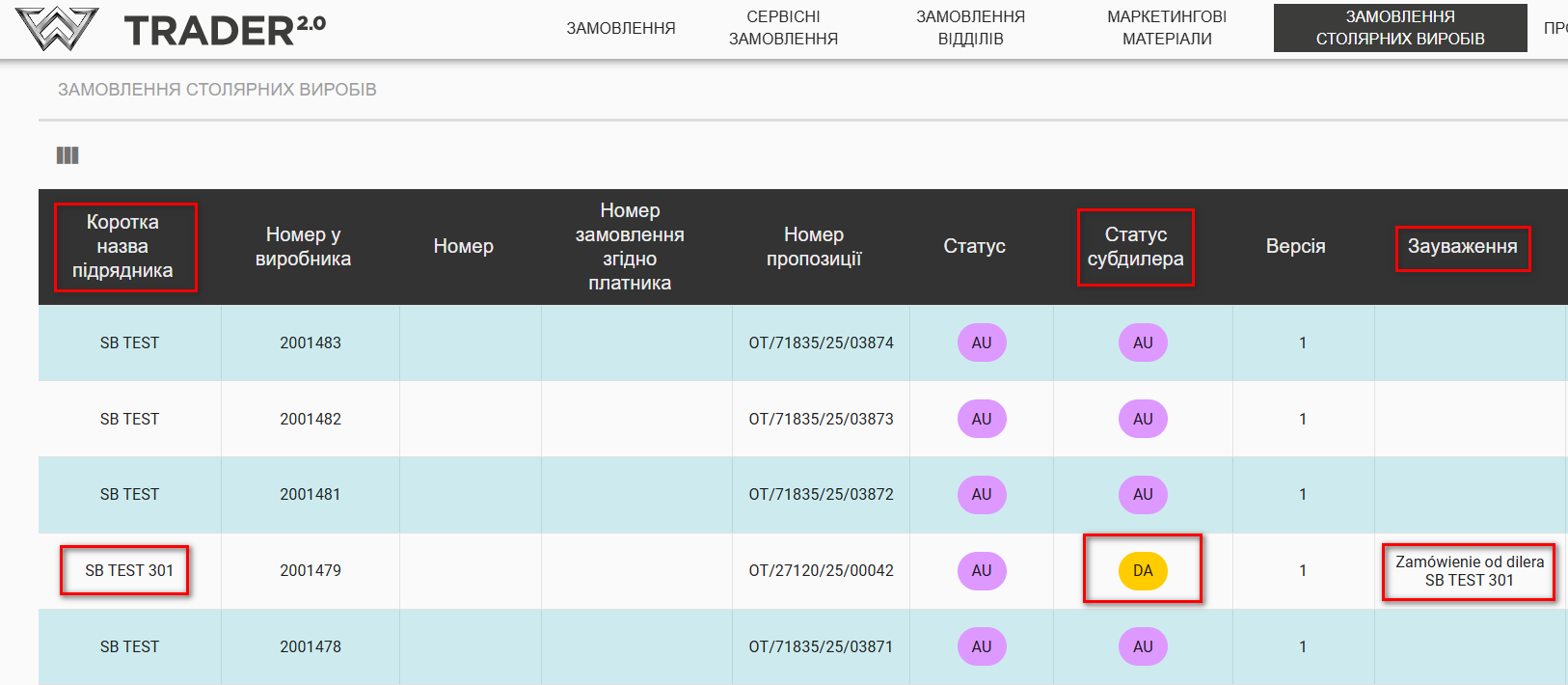This screenshot has height=685, width=1568.
Task: Click the Номер у виробника column header
Action: click(x=303, y=246)
